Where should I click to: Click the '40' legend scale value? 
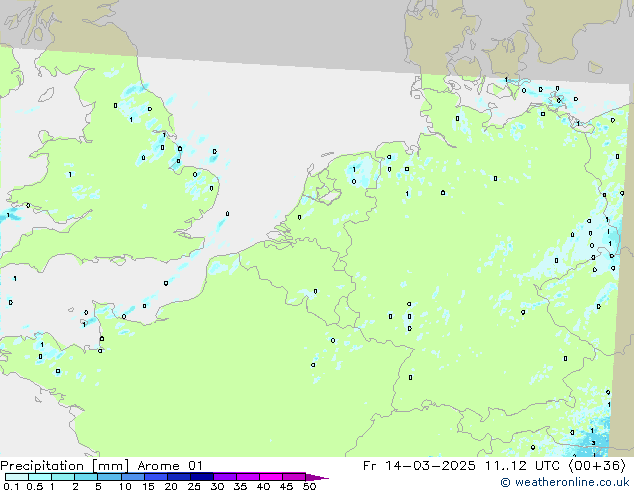pos(263,486)
